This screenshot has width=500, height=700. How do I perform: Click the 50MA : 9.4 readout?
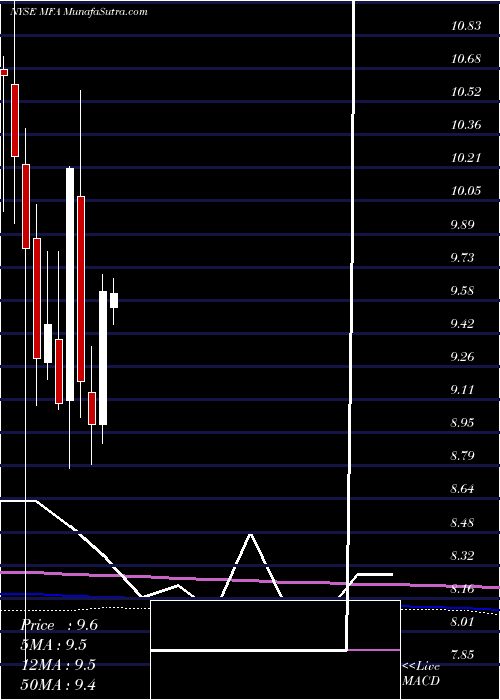(x=58, y=684)
